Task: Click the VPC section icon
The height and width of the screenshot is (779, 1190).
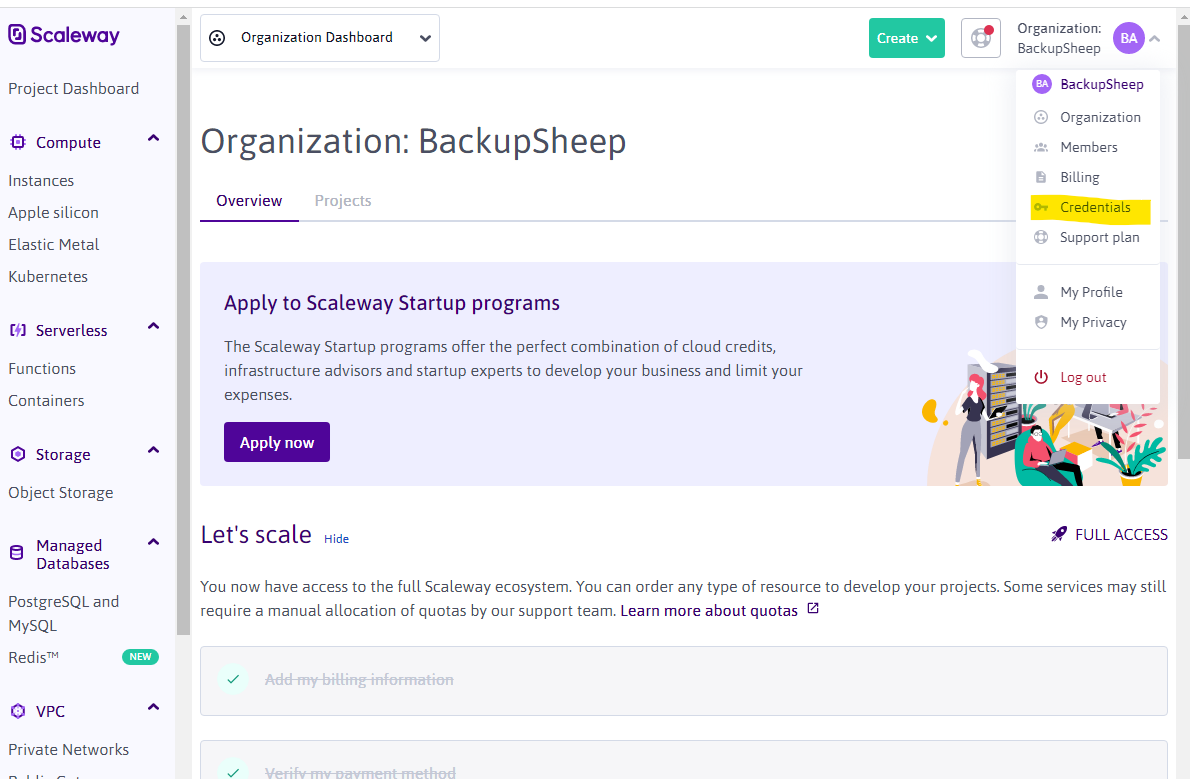Action: point(17,711)
